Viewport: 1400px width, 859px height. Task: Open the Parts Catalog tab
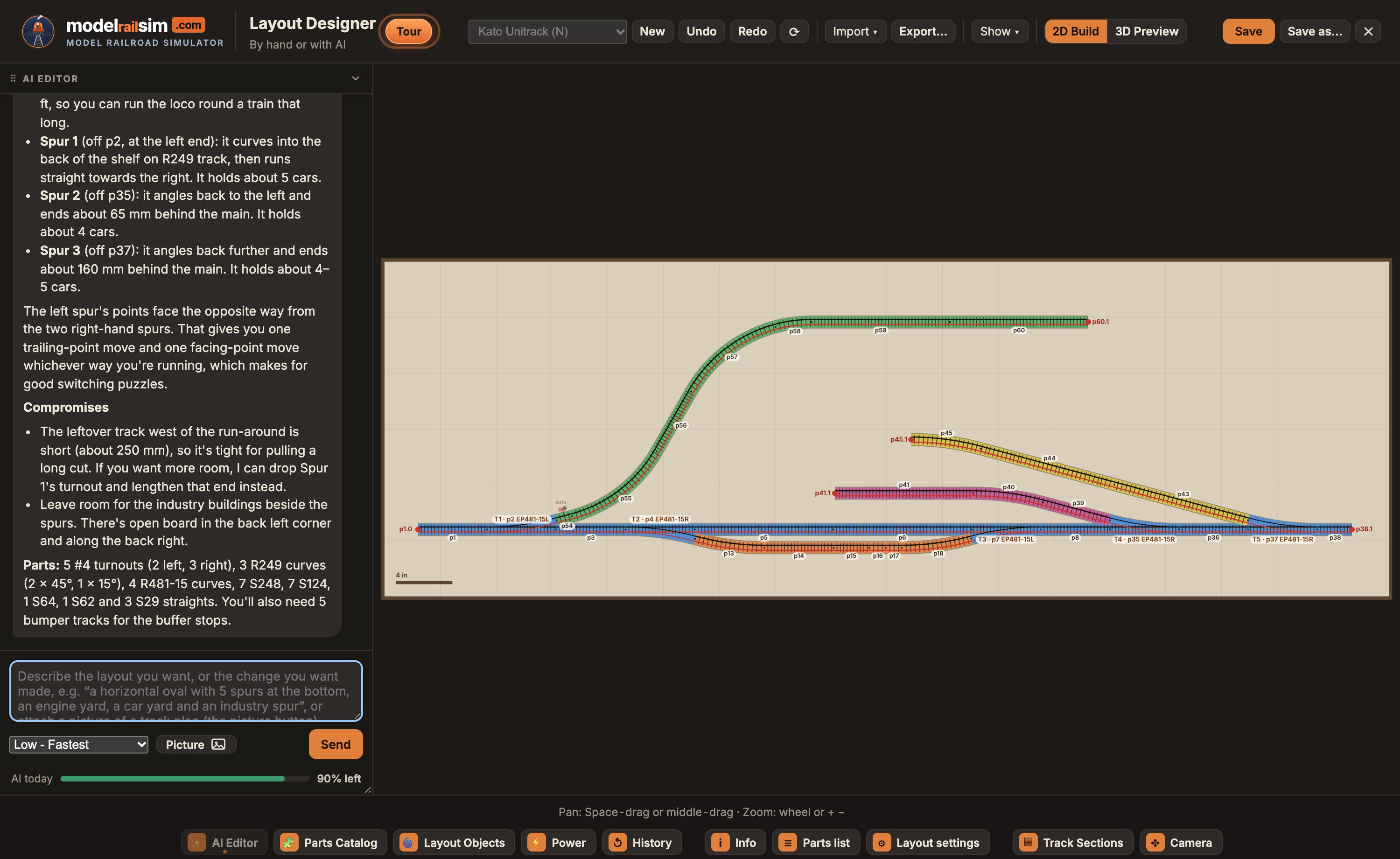[x=330, y=842]
